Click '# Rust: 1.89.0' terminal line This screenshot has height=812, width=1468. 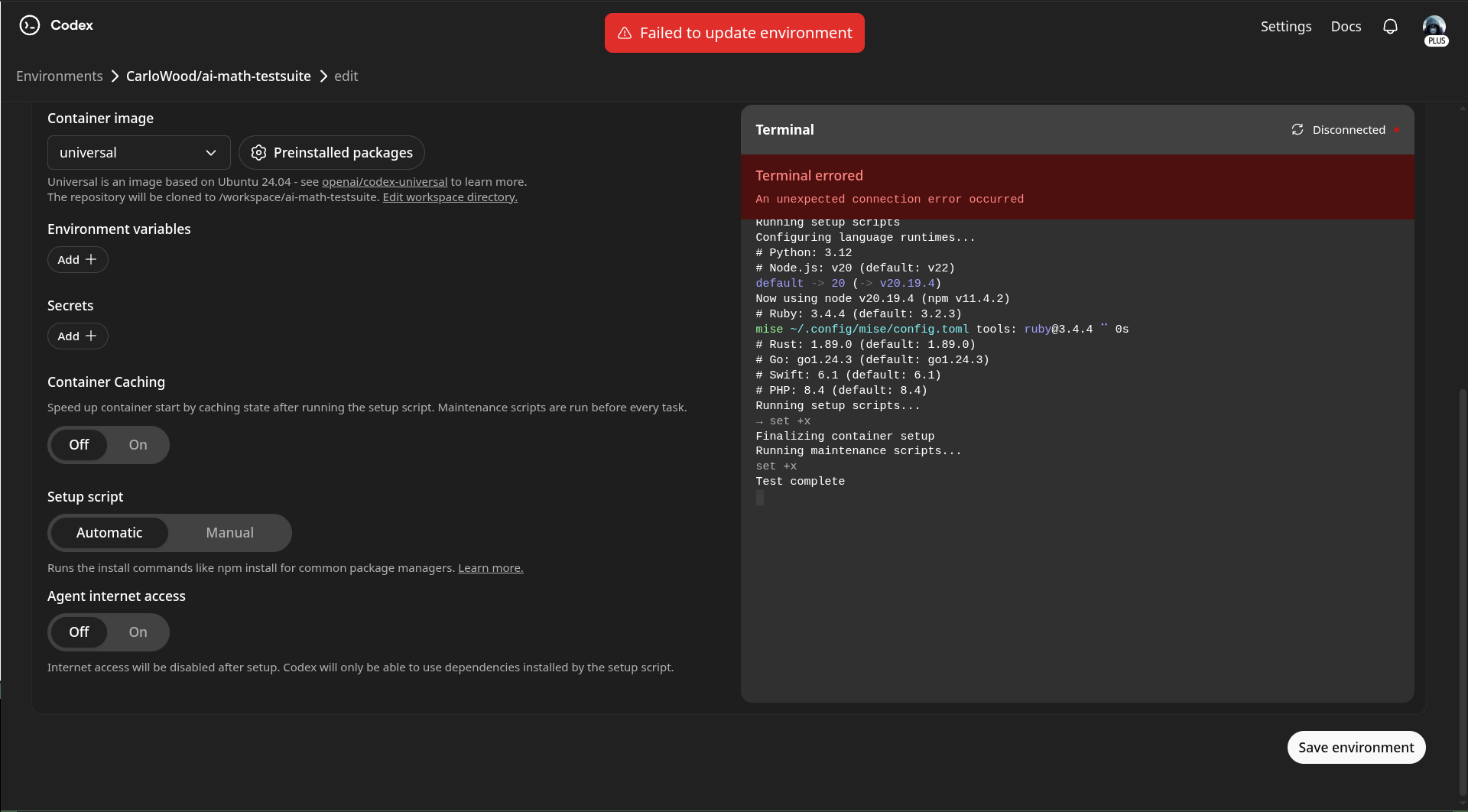point(866,345)
